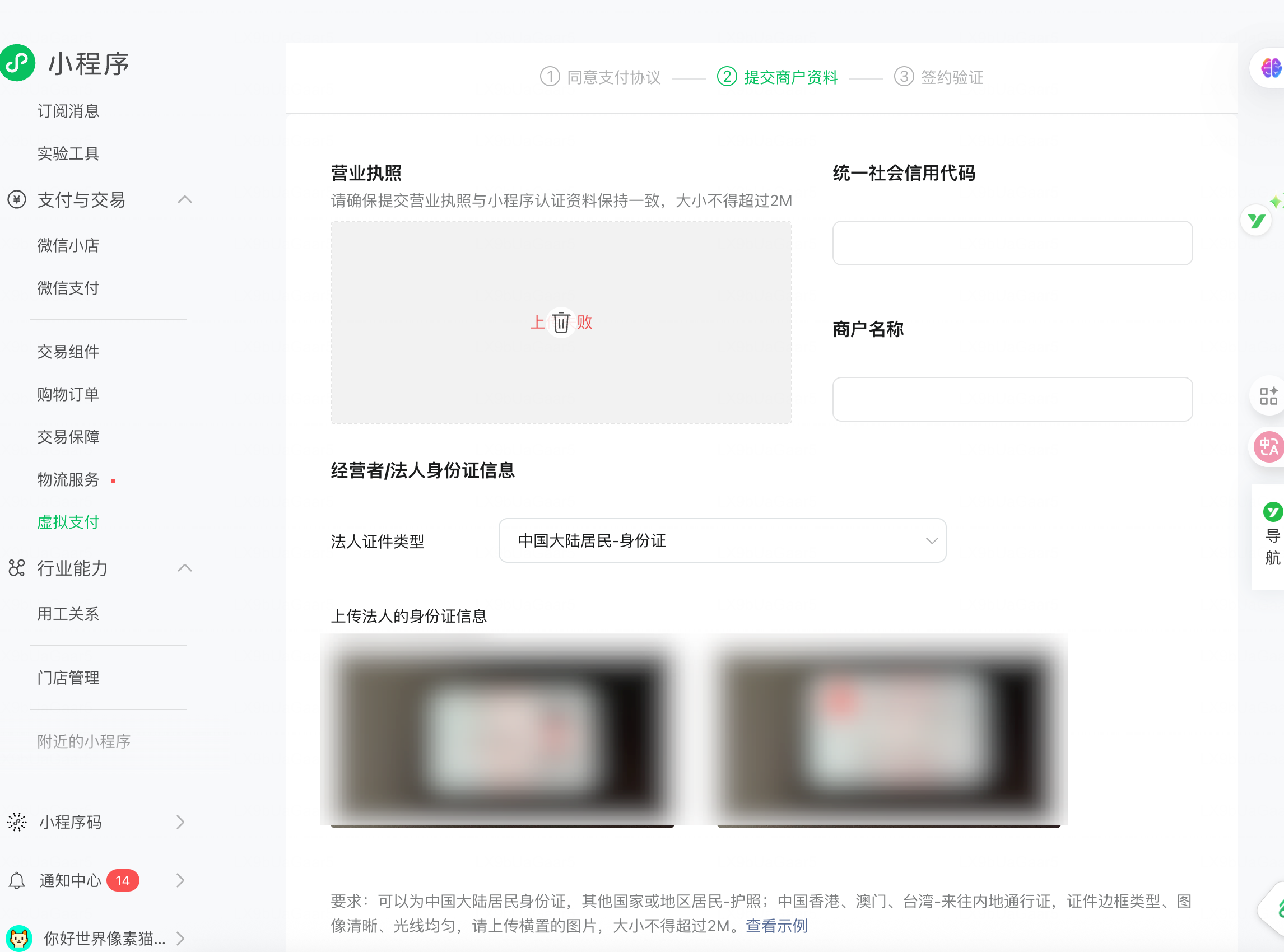Click the green Mini Program logo
This screenshot has width=1284, height=952.
coord(18,63)
